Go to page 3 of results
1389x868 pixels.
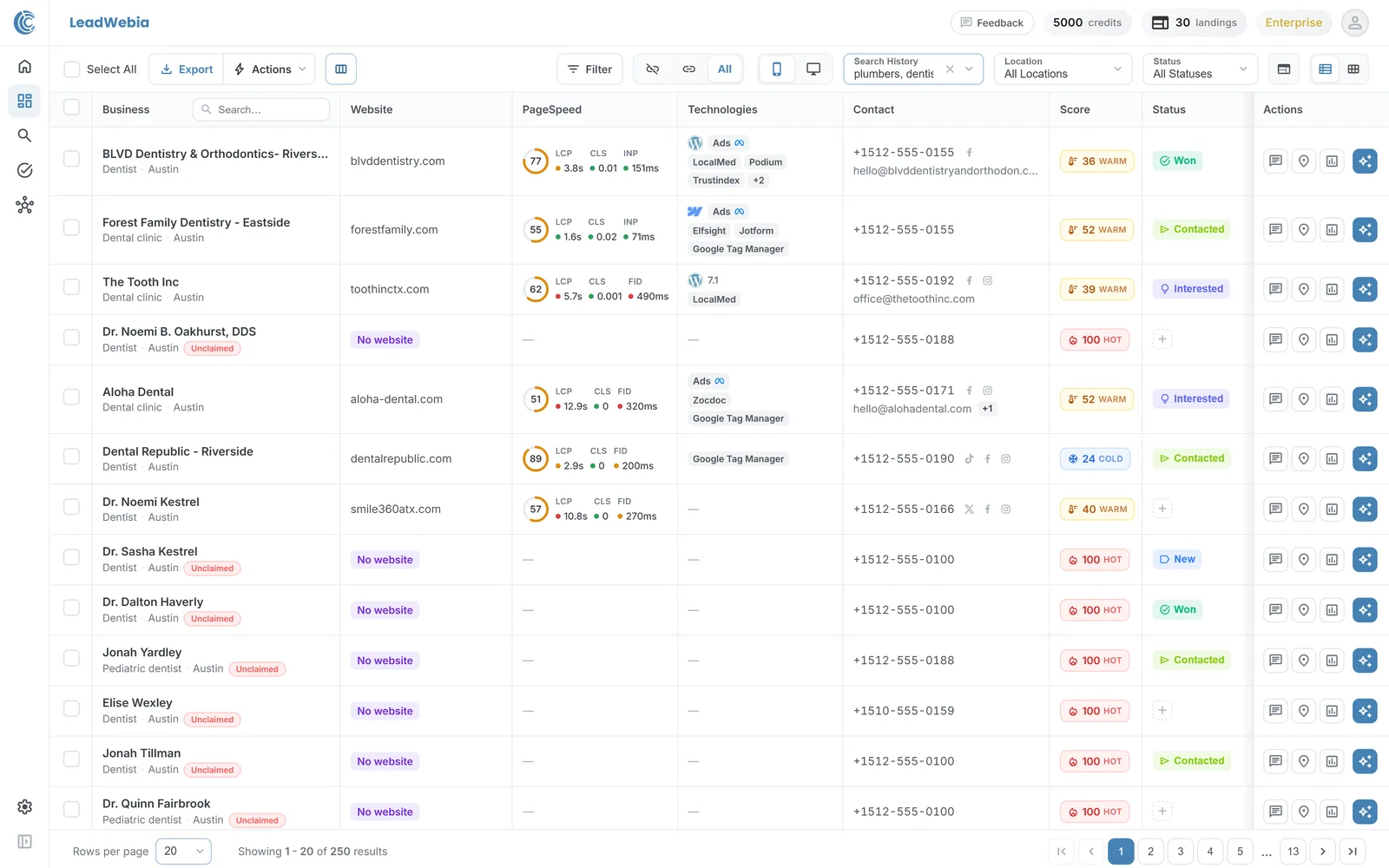[1181, 852]
